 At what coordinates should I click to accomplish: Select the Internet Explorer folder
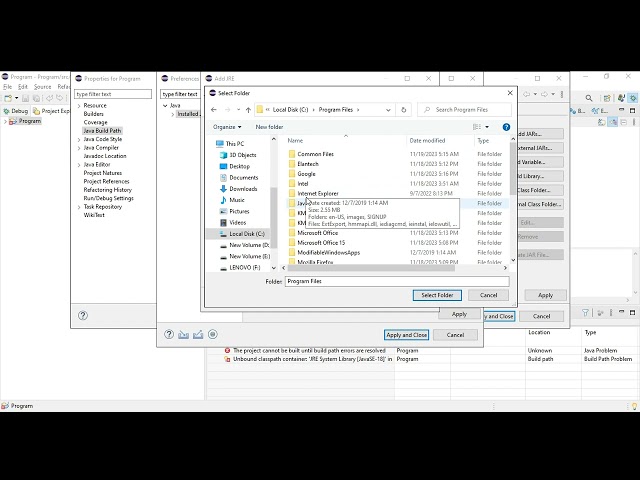pos(318,193)
